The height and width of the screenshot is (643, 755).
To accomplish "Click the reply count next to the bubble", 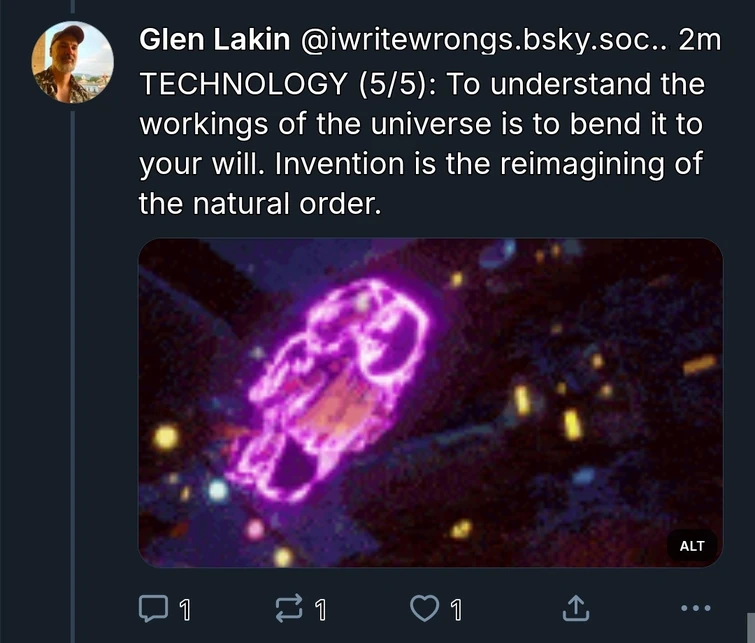I will coord(185,607).
